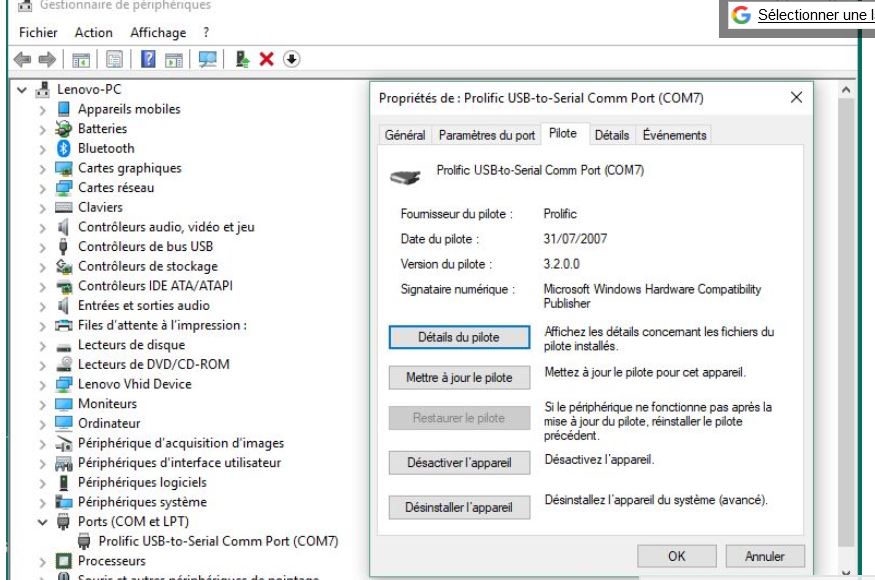Click the vertical scrollbar thumb
Image resolution: width=875 pixels, height=580 pixels.
click(x=846, y=323)
